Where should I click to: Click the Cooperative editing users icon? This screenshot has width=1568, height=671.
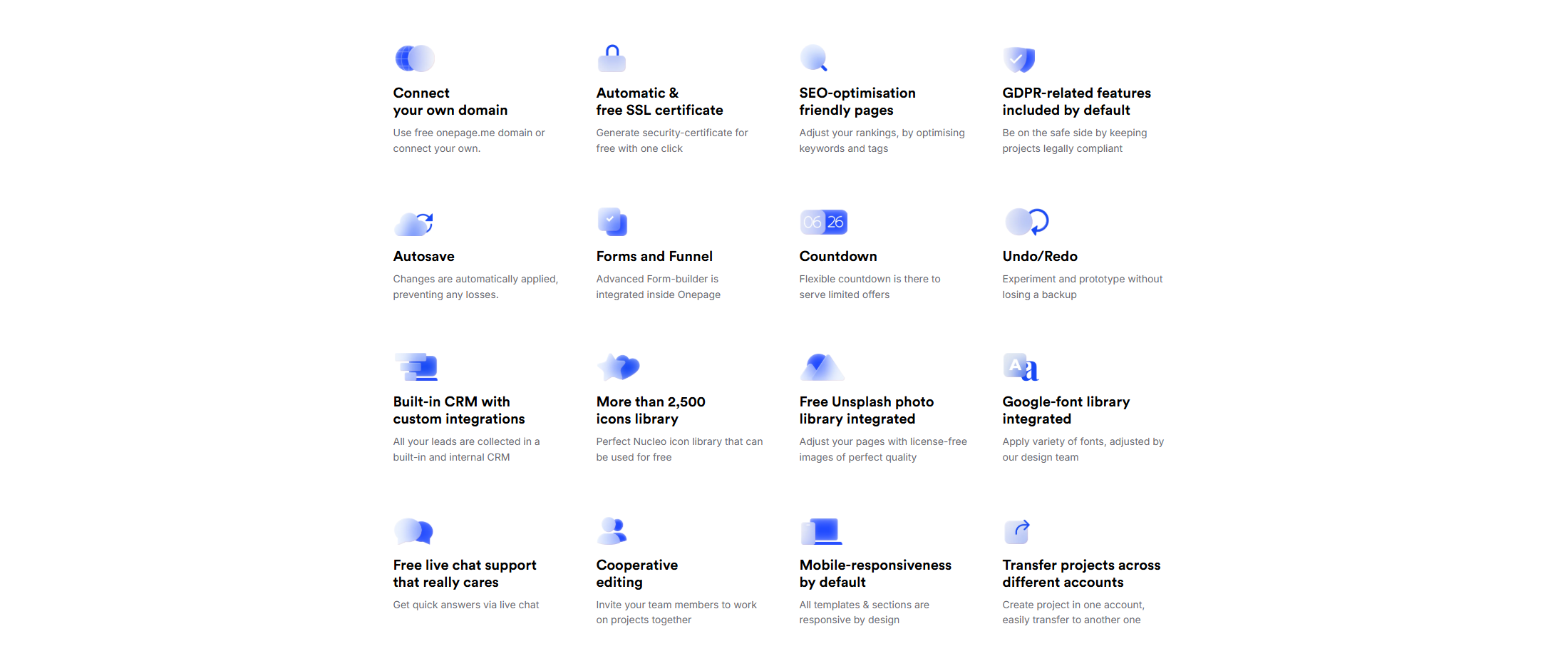pyautogui.click(x=612, y=531)
